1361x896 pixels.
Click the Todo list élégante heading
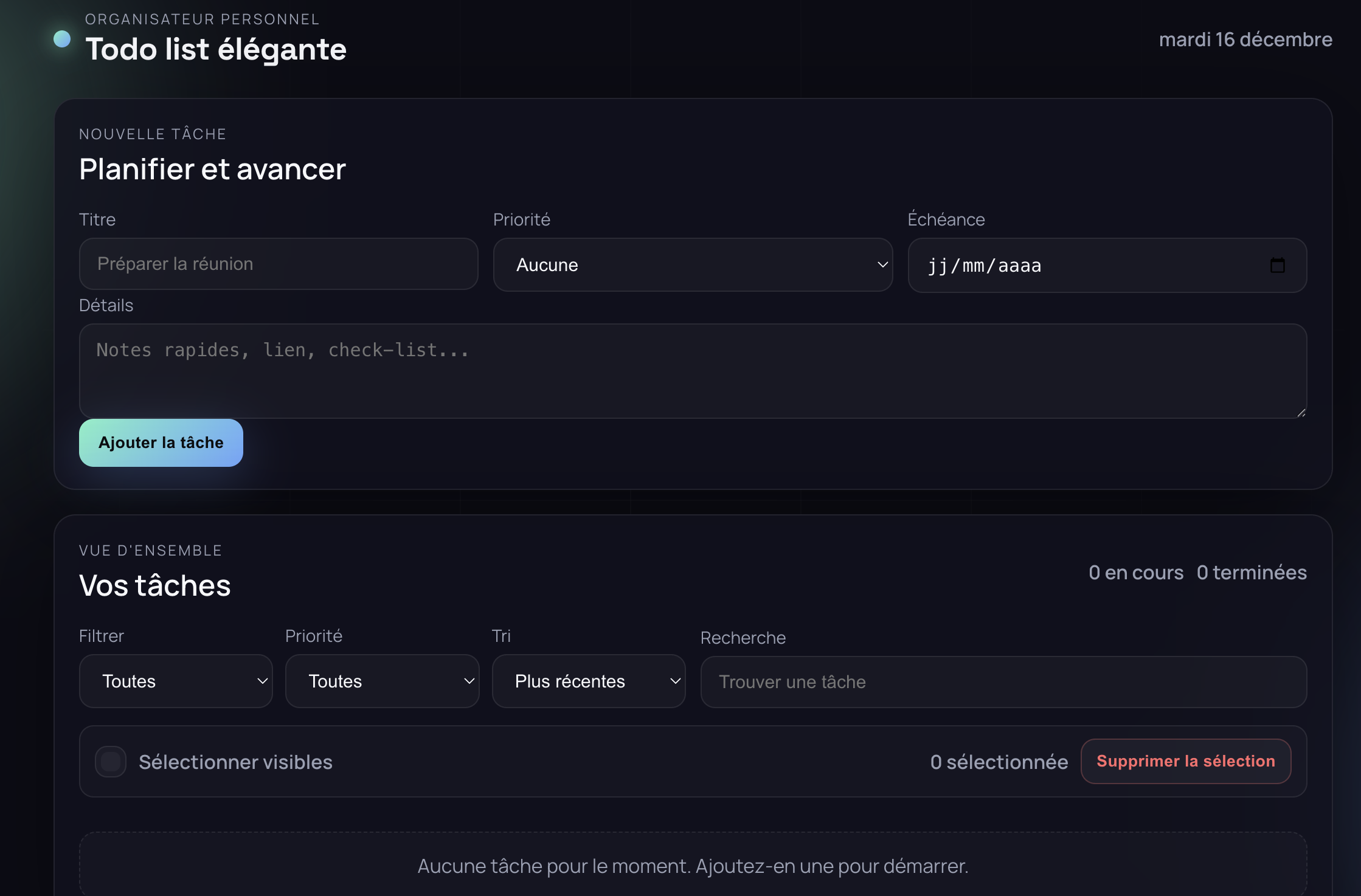[x=216, y=49]
